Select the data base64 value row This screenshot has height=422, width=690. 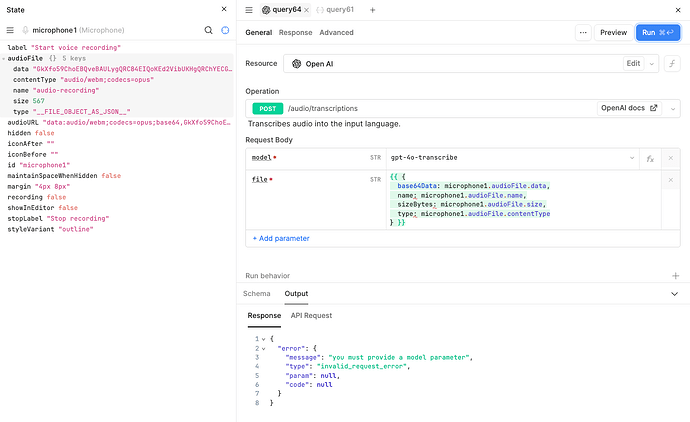pos(122,69)
